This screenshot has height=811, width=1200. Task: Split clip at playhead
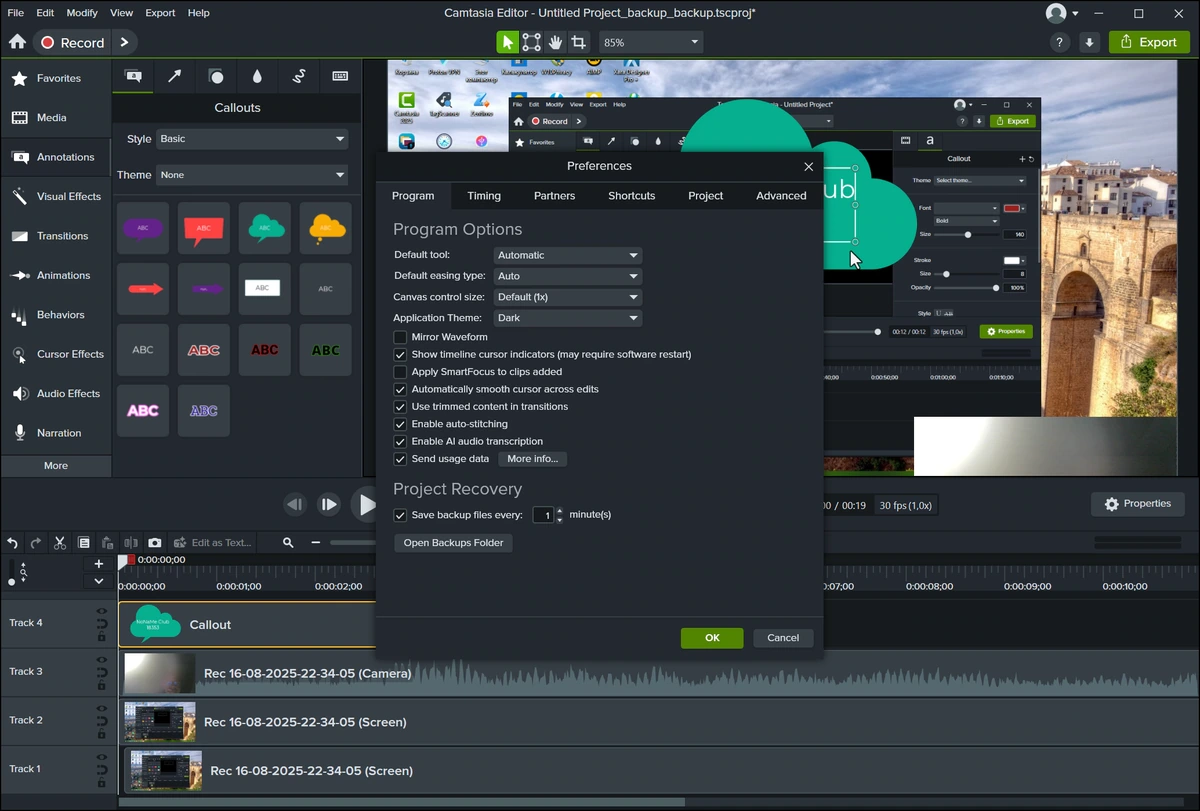pos(131,543)
